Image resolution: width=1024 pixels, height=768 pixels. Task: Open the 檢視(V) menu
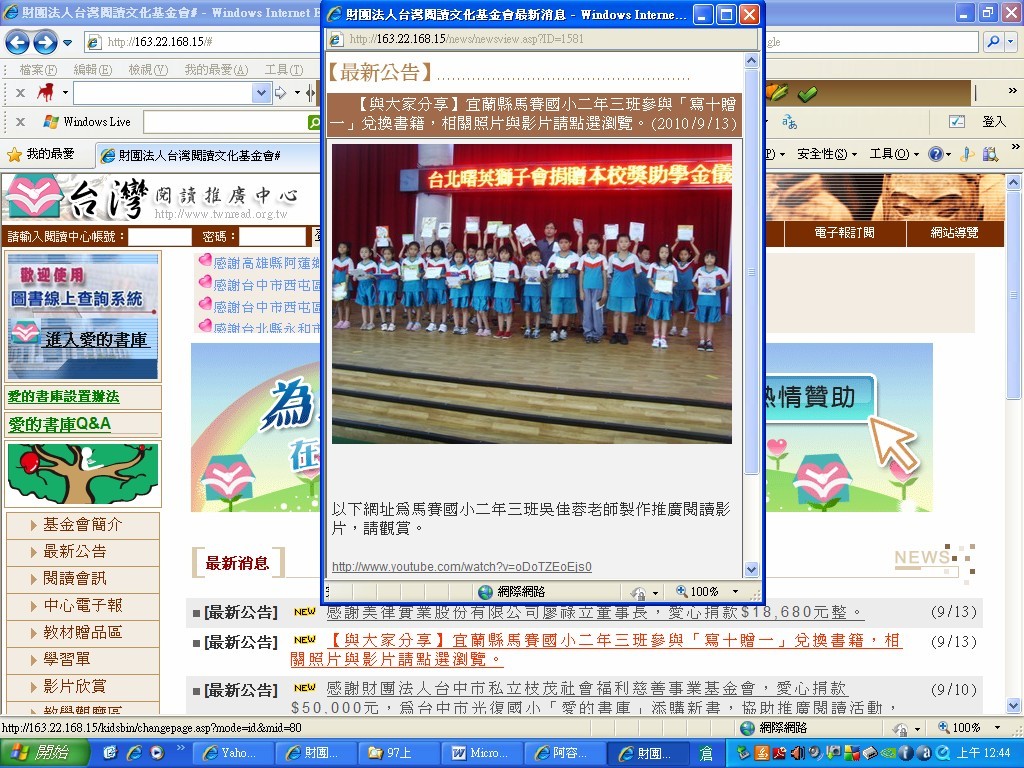[148, 69]
